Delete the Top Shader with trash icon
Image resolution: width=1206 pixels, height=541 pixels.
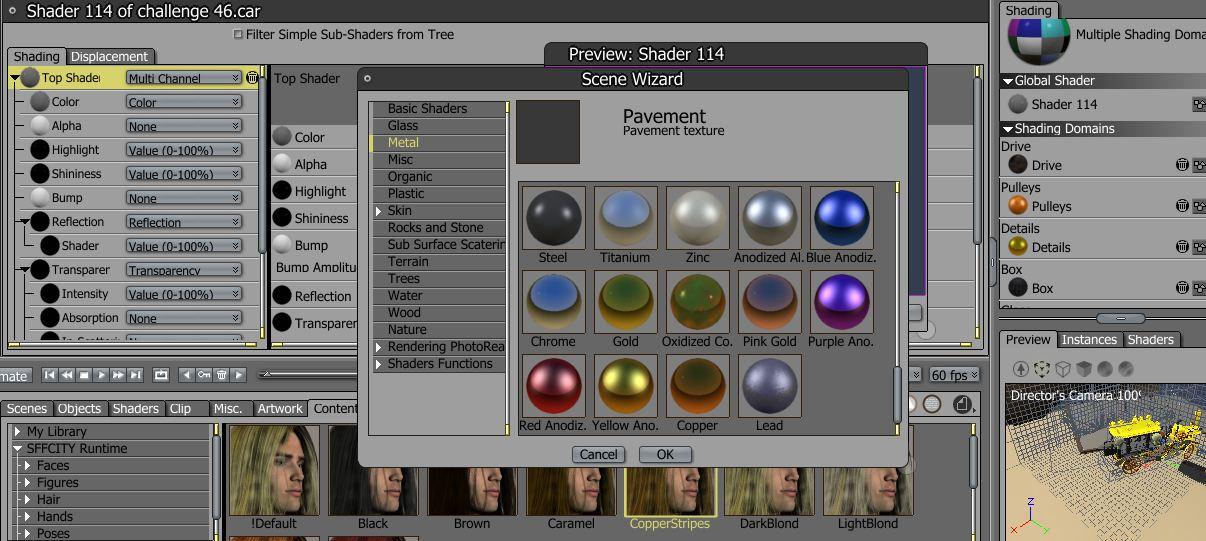tap(252, 77)
